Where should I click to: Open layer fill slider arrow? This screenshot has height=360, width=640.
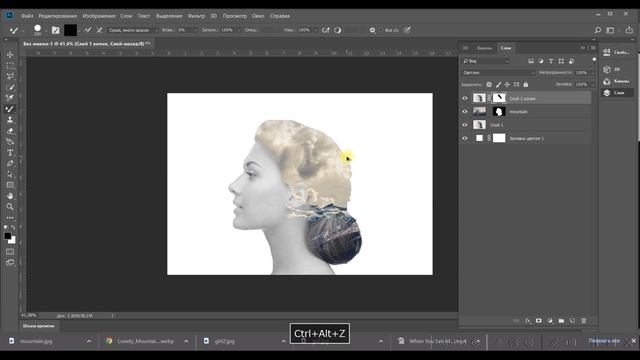pos(593,84)
